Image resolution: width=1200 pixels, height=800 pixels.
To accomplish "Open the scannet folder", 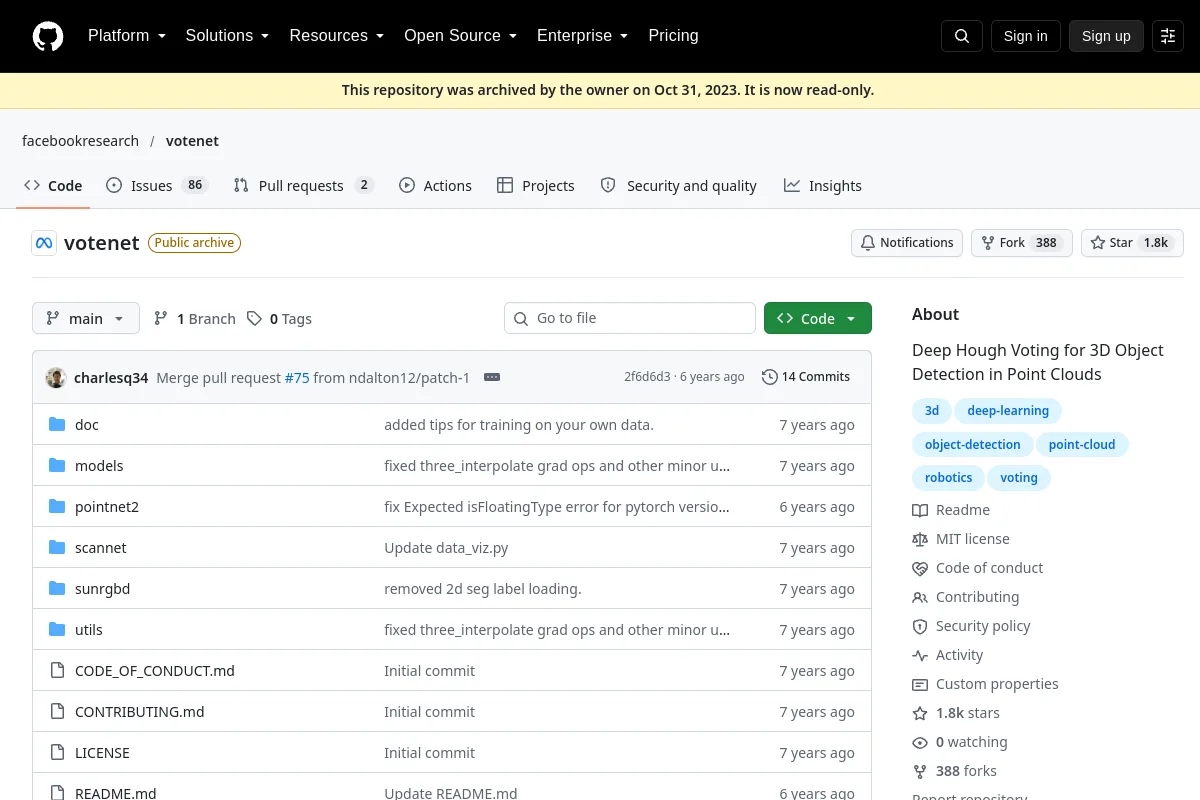I will [100, 548].
